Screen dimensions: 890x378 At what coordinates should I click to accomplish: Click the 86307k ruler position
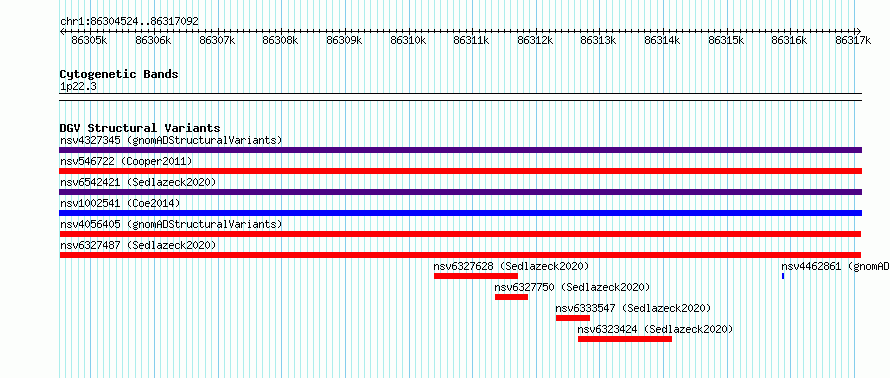point(217,40)
